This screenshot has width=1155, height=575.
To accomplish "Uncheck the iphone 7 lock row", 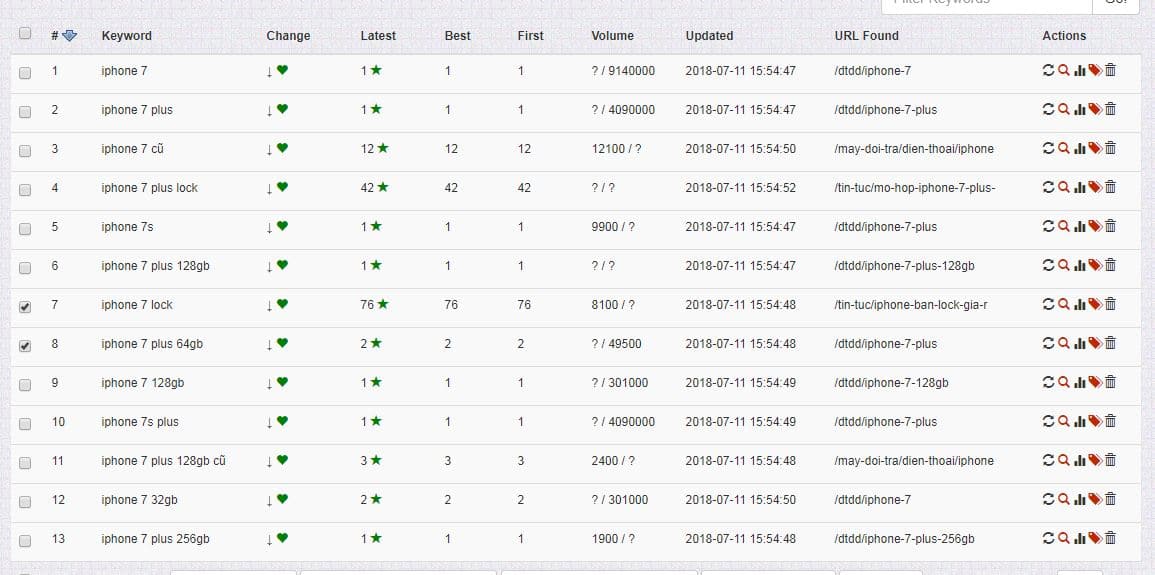I will (x=25, y=307).
